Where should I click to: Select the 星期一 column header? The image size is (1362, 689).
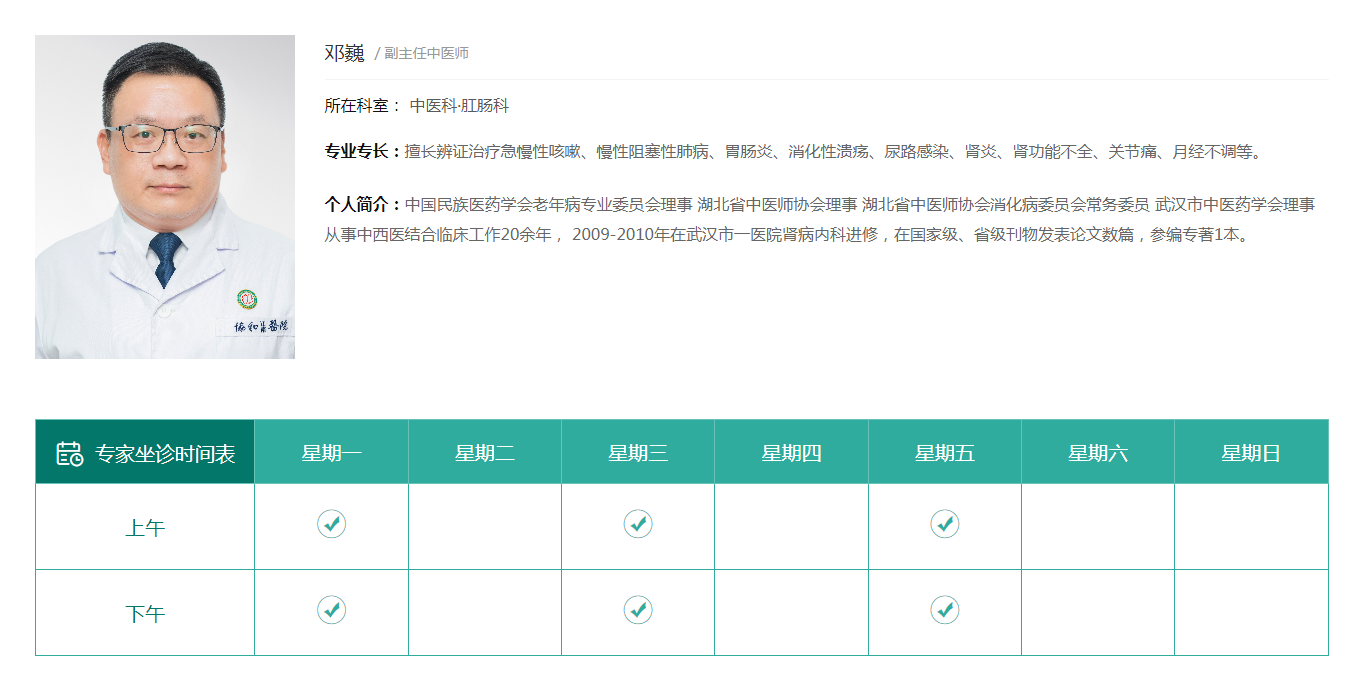[332, 453]
